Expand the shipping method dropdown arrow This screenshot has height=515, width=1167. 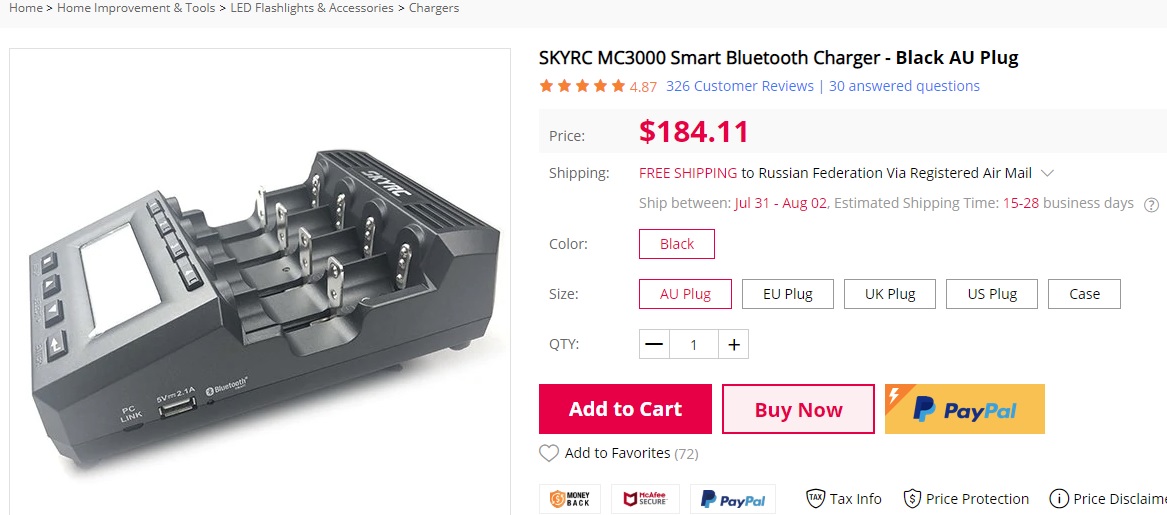pyautogui.click(x=1047, y=173)
